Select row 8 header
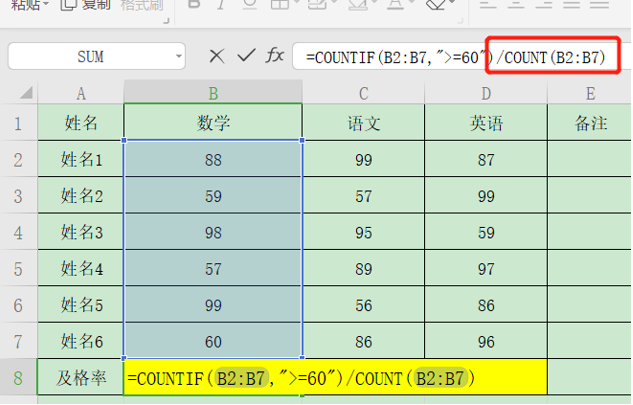This screenshot has width=633, height=405. click(19, 378)
